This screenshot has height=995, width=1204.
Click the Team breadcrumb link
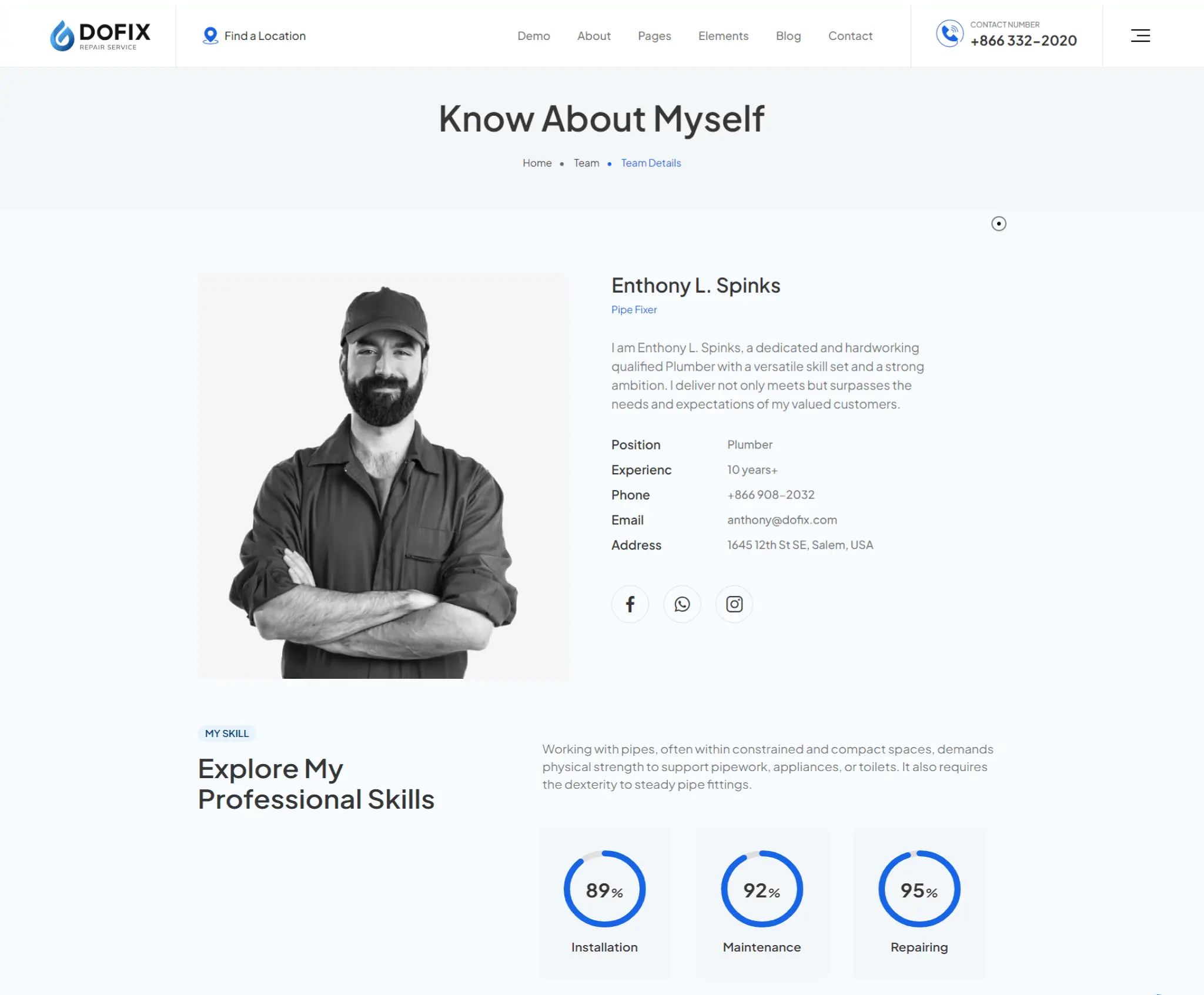586,163
